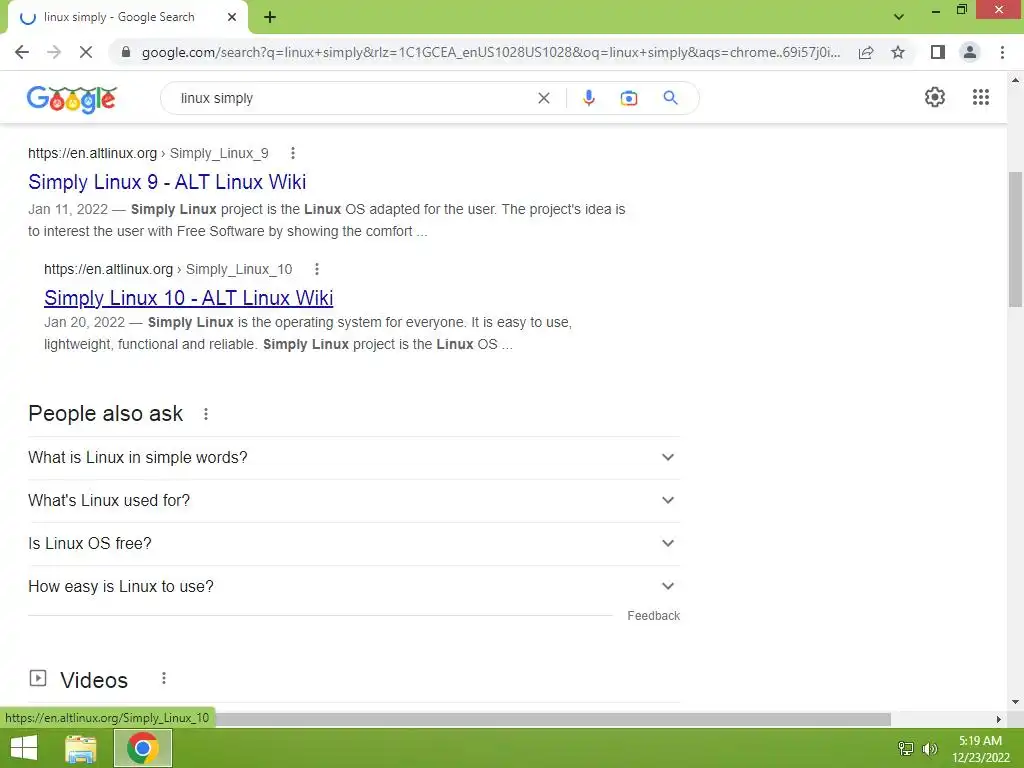
Task: Open Google quick settings gear
Action: pyautogui.click(x=935, y=97)
